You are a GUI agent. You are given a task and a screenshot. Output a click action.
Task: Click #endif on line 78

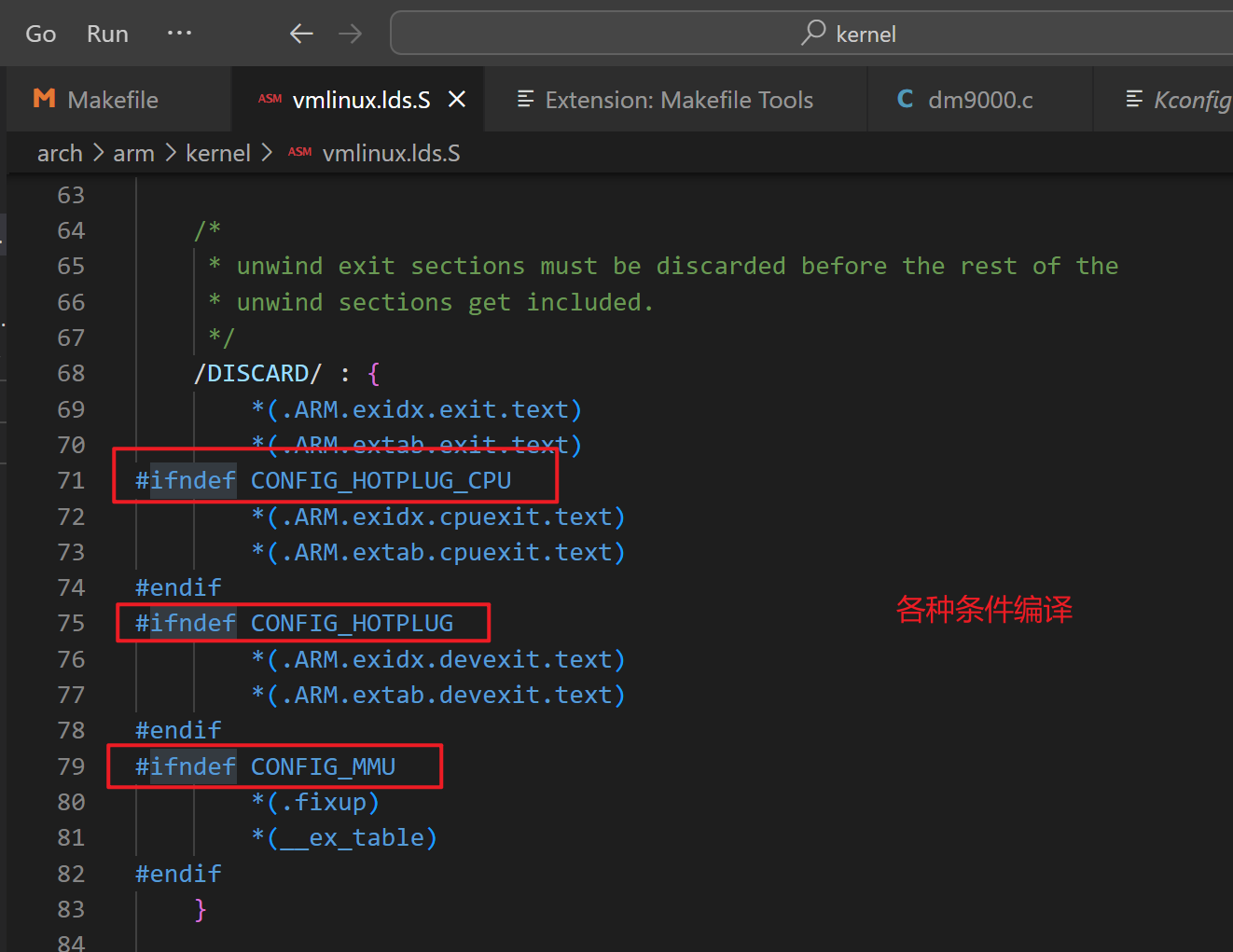[178, 731]
